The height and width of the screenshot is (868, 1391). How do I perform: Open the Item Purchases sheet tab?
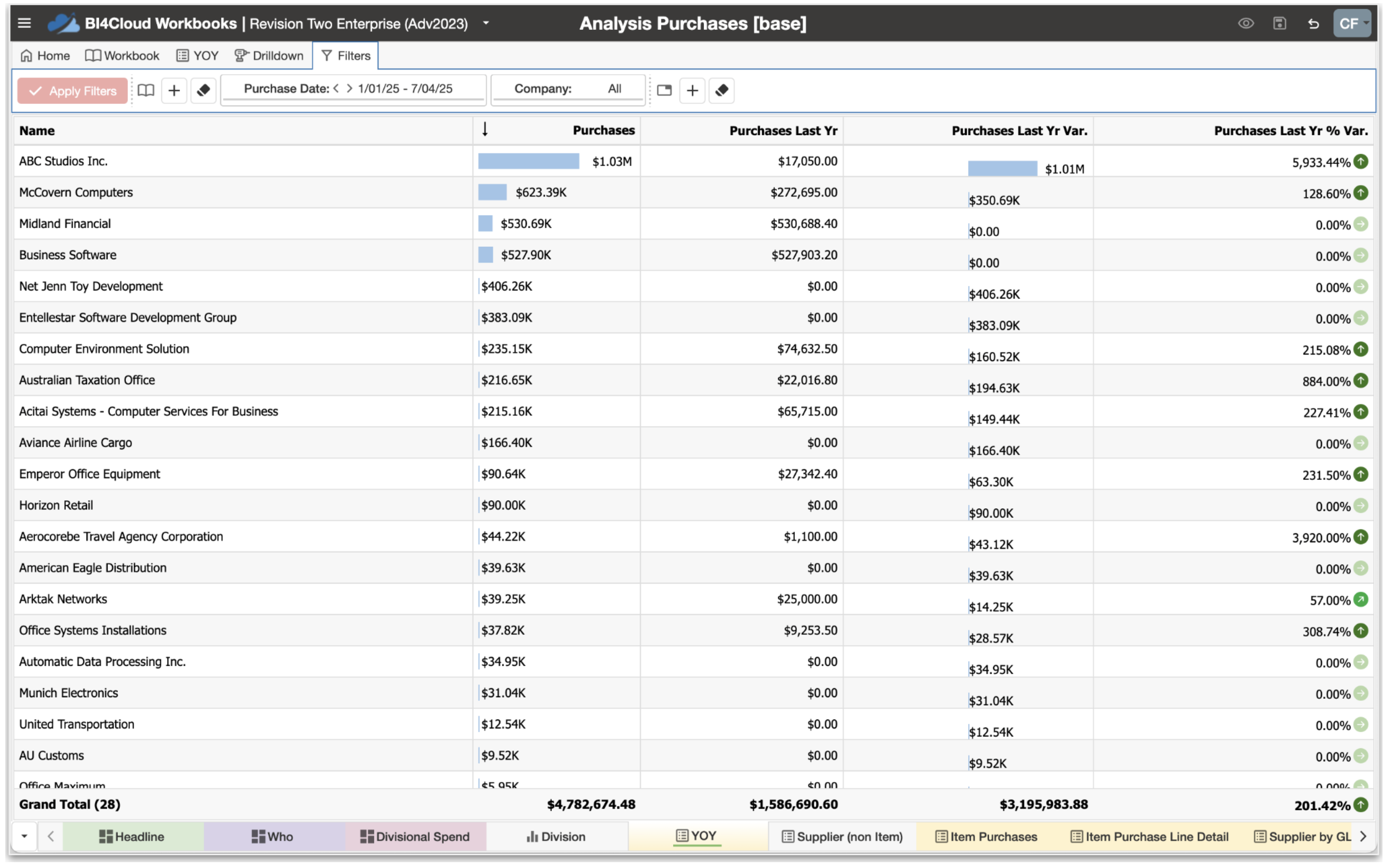(986, 837)
